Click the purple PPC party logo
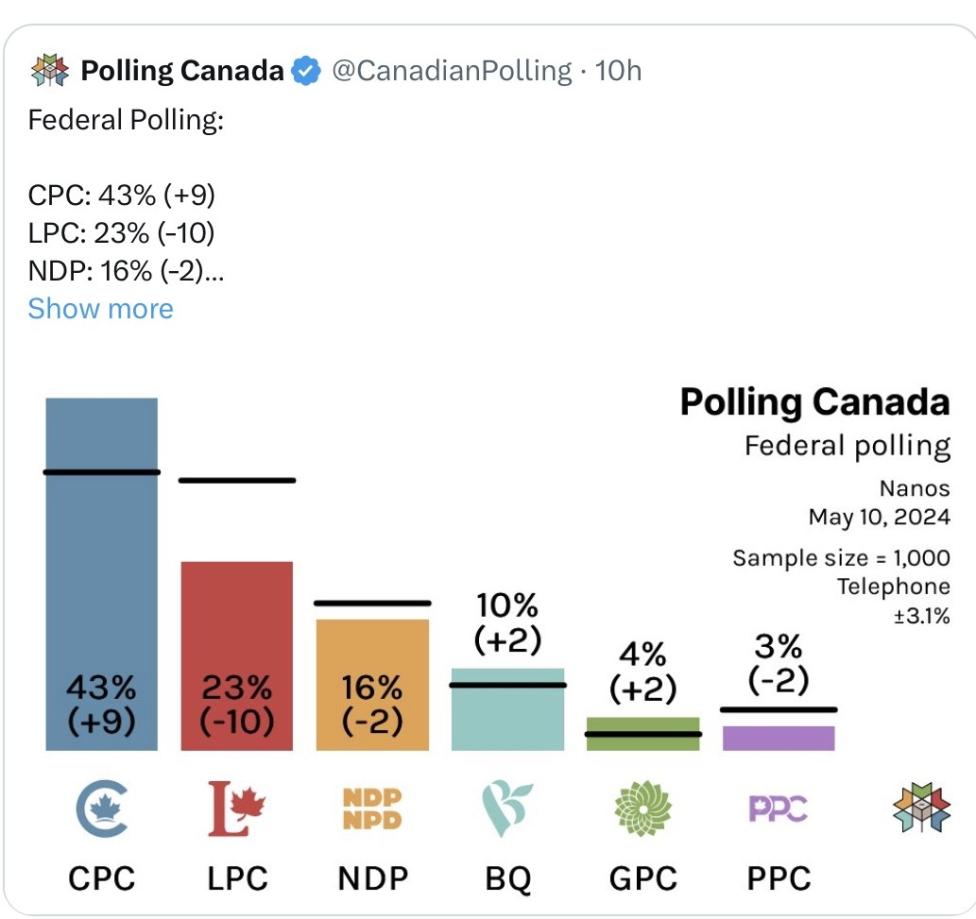Screen dimensions: 976x919 coord(777,808)
